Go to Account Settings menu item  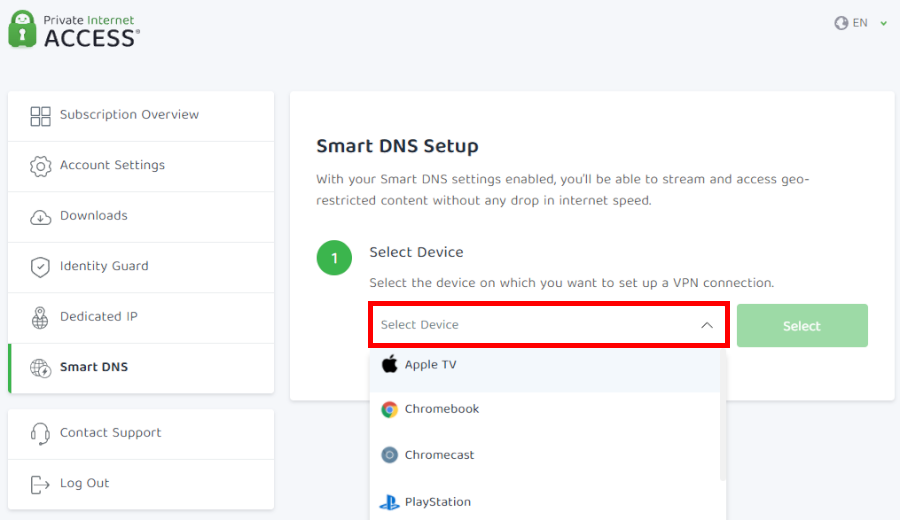(141, 166)
